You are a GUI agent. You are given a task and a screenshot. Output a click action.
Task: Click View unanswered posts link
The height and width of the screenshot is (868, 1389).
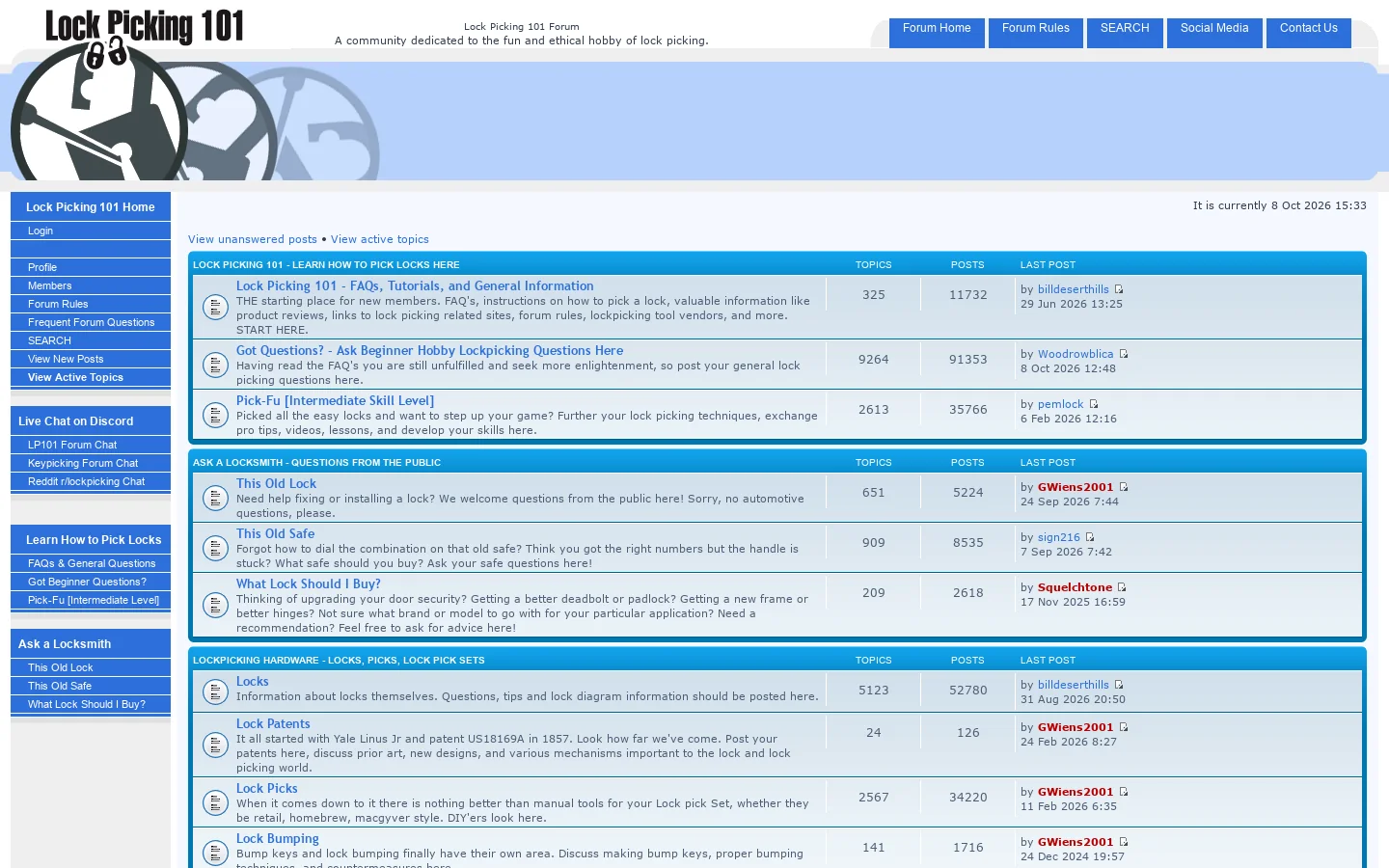coord(253,239)
